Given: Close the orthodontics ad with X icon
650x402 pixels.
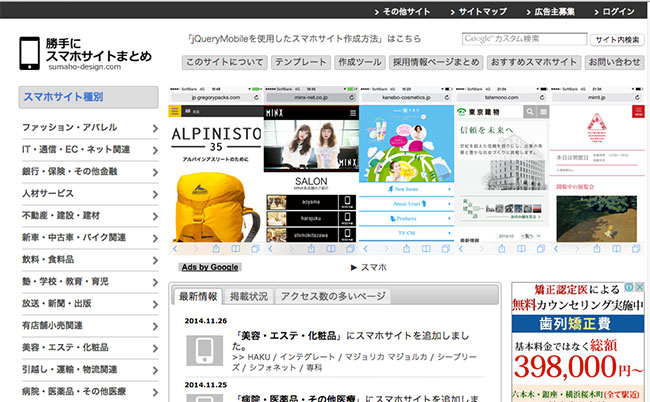Looking at the screenshot, I should click(639, 287).
